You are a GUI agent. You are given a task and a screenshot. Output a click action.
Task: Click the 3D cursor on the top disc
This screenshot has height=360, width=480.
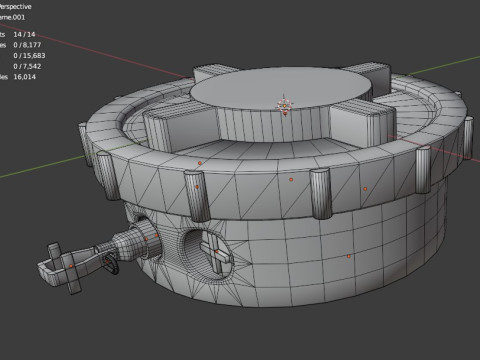[284, 105]
